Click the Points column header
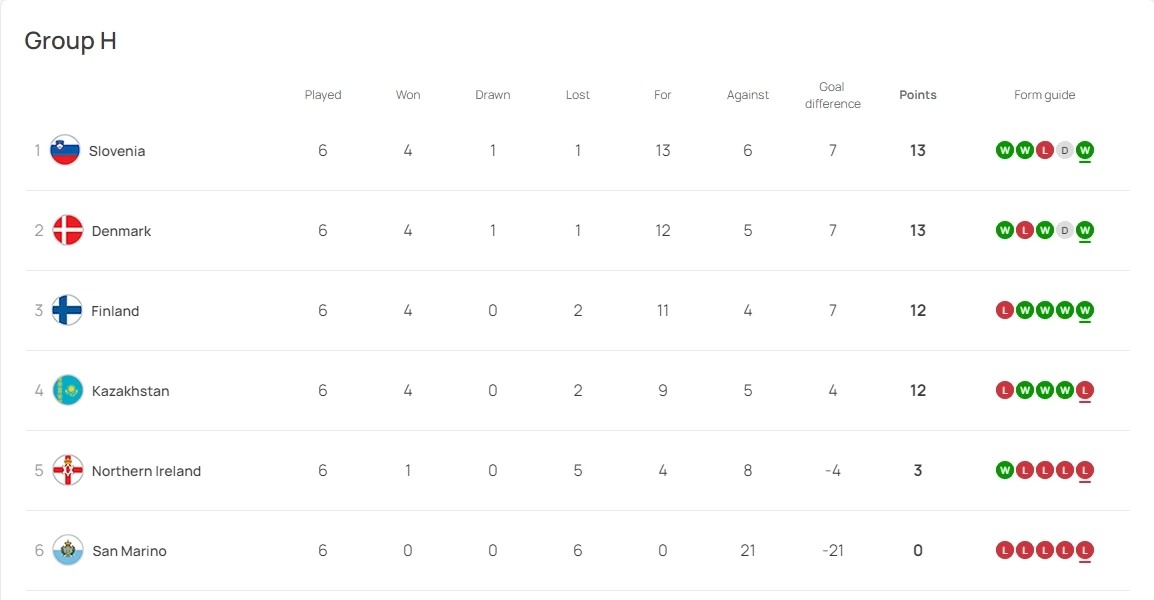This screenshot has height=600, width=1154. [x=917, y=95]
